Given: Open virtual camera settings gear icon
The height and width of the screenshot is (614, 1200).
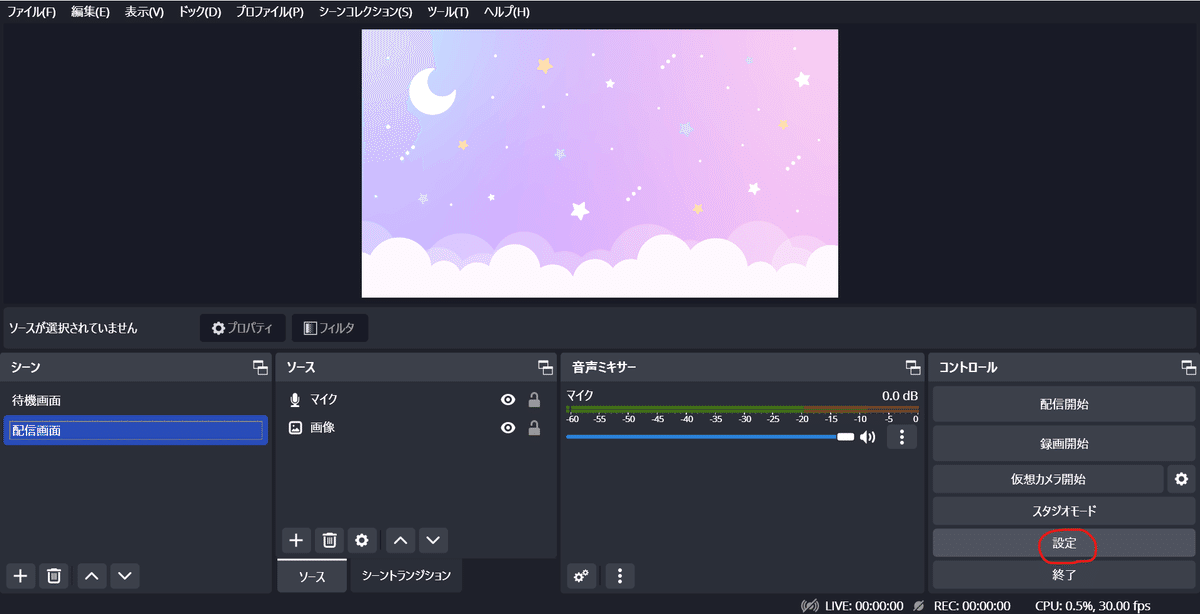Looking at the screenshot, I should pyautogui.click(x=1181, y=479).
